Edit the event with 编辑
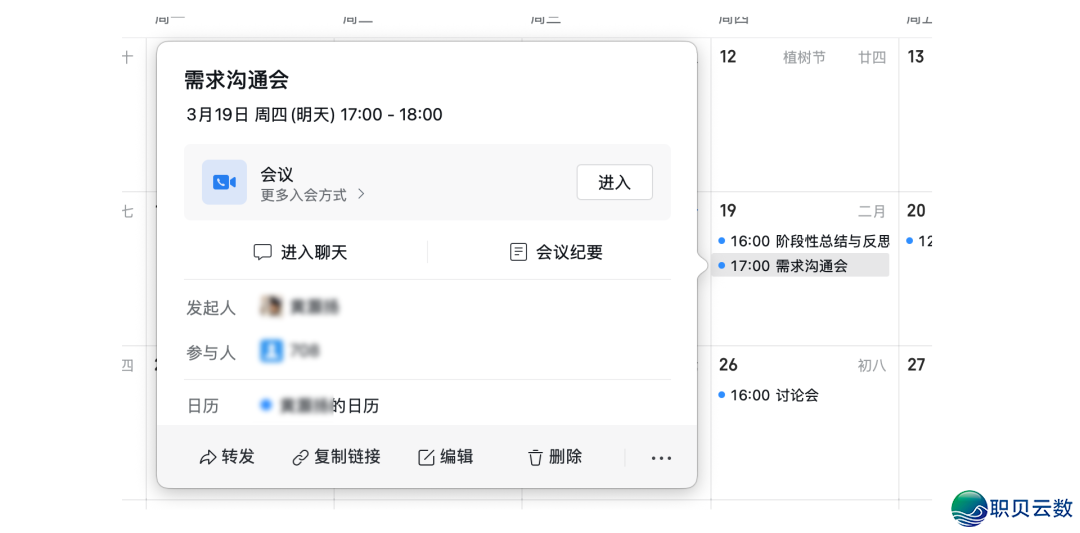The width and height of the screenshot is (1080, 533). tap(446, 457)
